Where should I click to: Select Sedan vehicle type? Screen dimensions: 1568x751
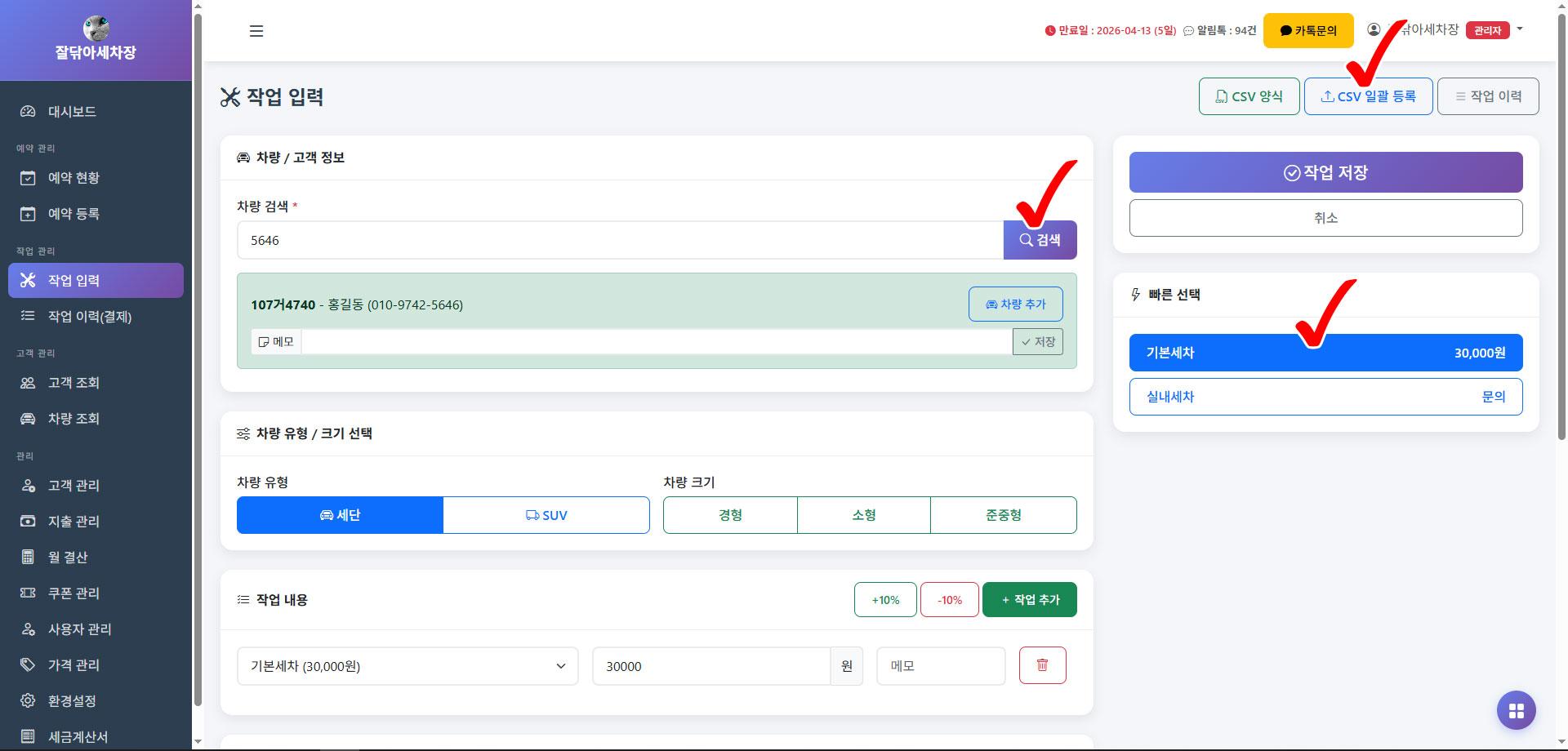click(340, 515)
